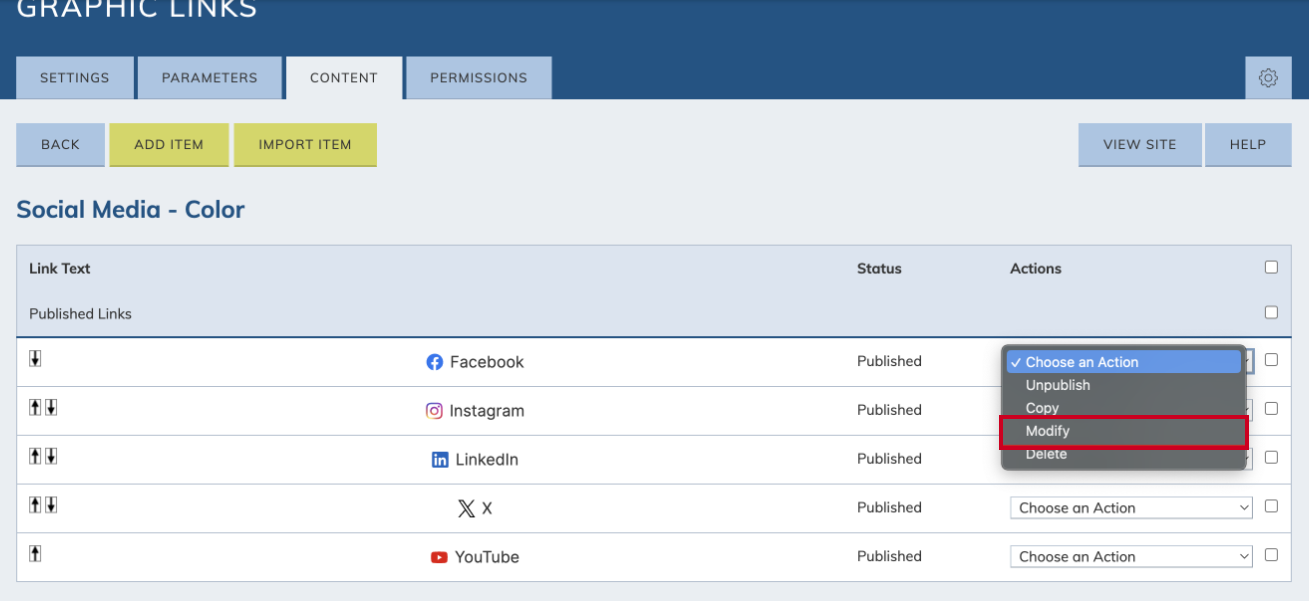Click the Instagram link text

coord(487,411)
